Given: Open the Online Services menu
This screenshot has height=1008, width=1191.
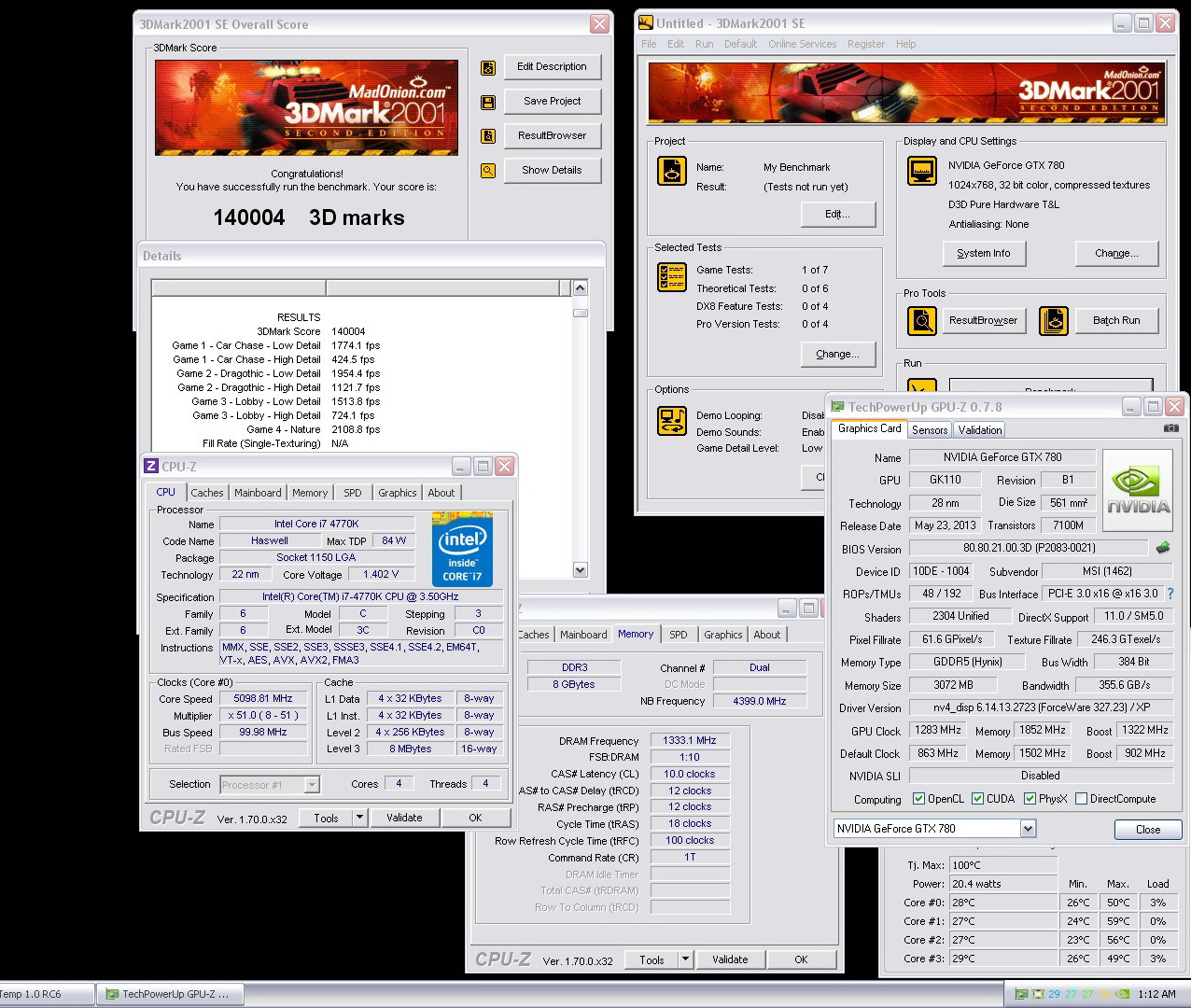Looking at the screenshot, I should pos(802,44).
